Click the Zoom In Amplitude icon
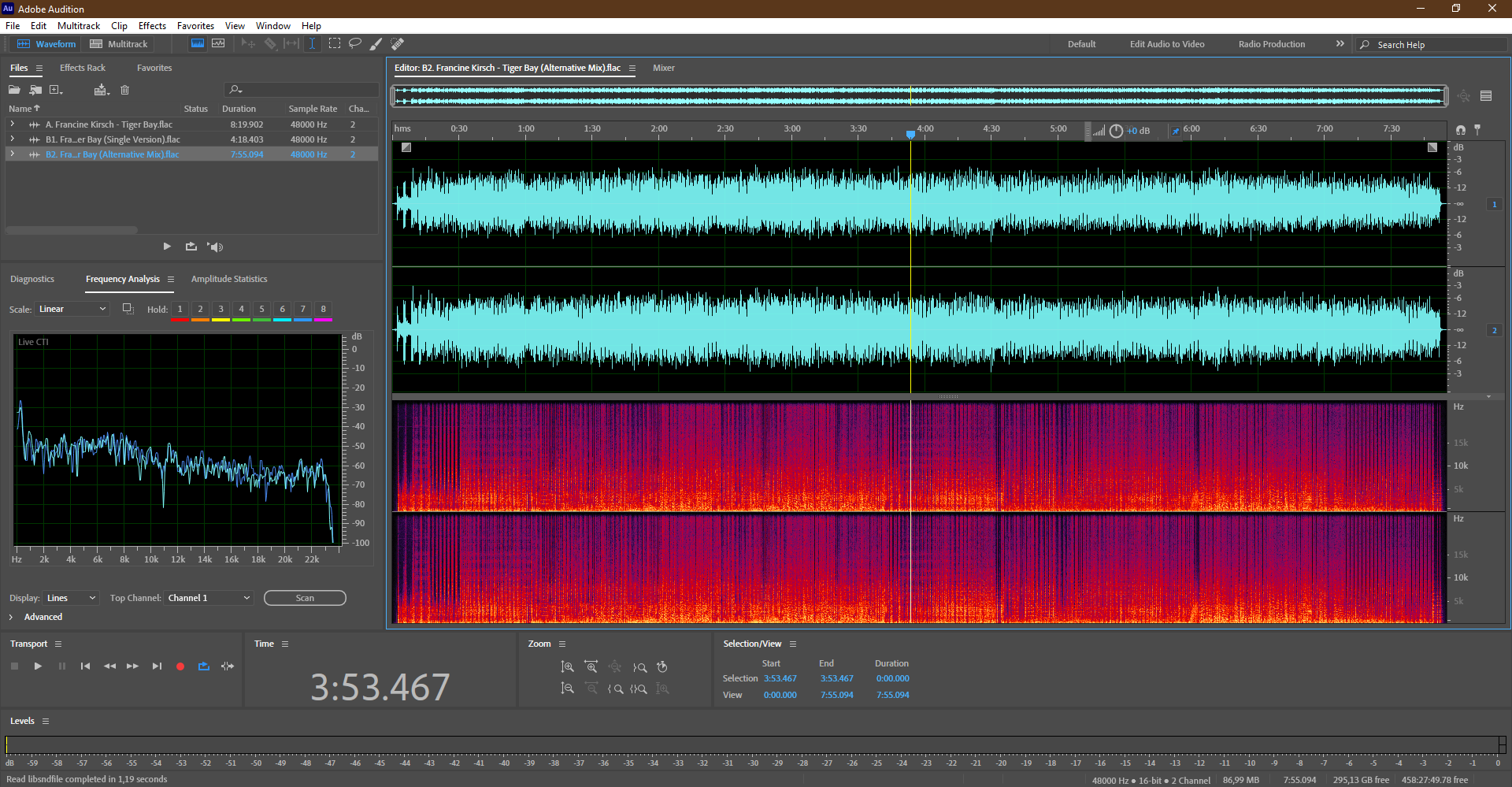The height and width of the screenshot is (787, 1512). tap(567, 667)
